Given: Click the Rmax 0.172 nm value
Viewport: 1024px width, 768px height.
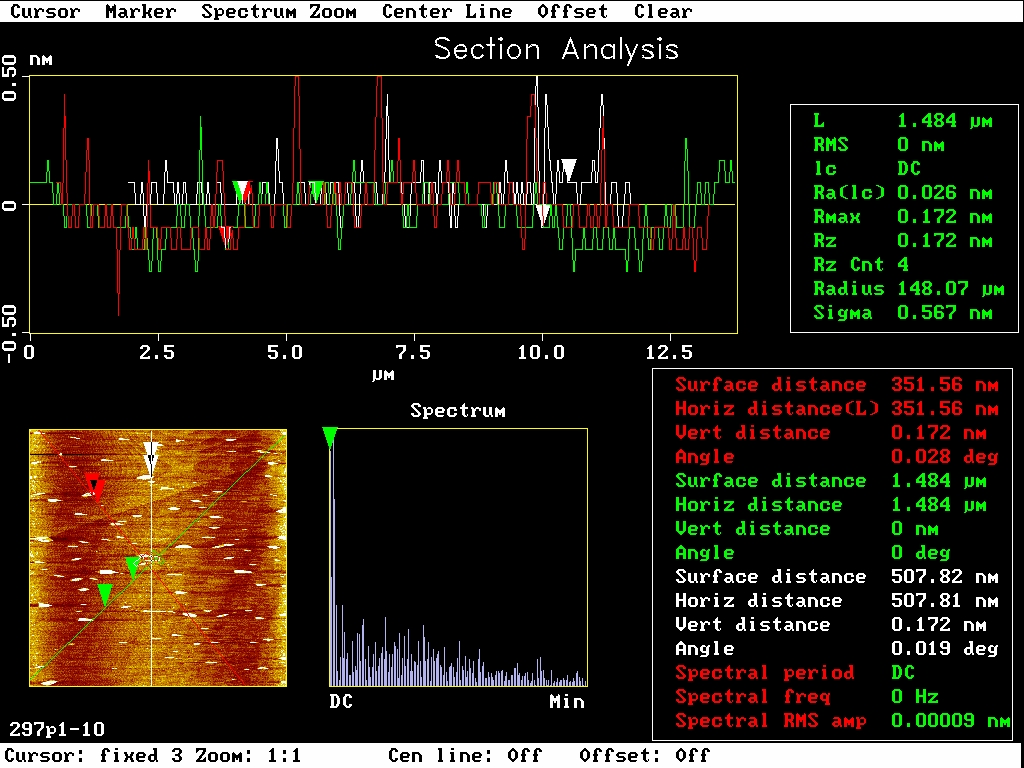Looking at the screenshot, I should (x=903, y=217).
